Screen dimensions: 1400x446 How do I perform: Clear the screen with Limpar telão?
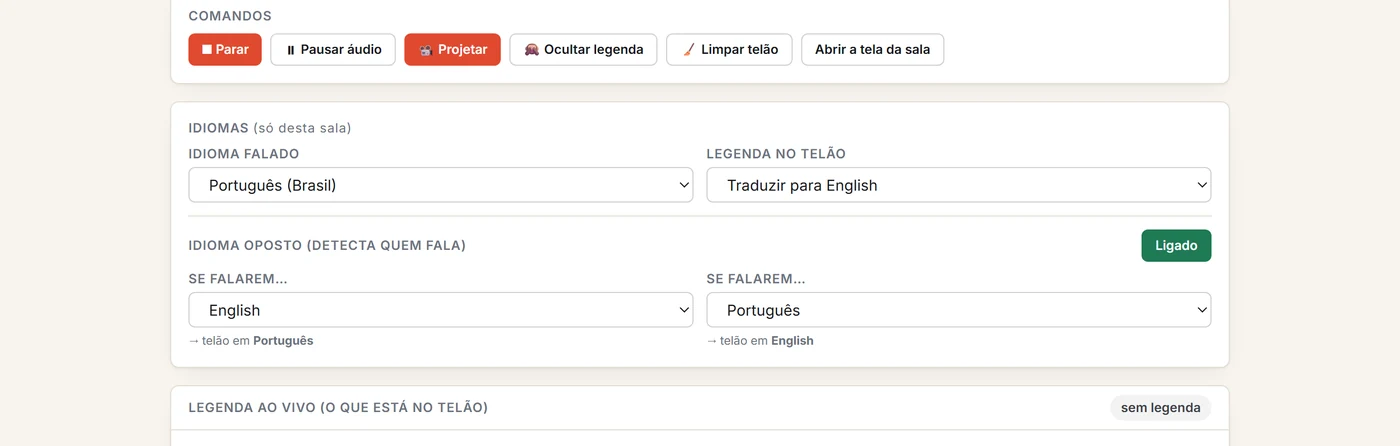click(729, 49)
